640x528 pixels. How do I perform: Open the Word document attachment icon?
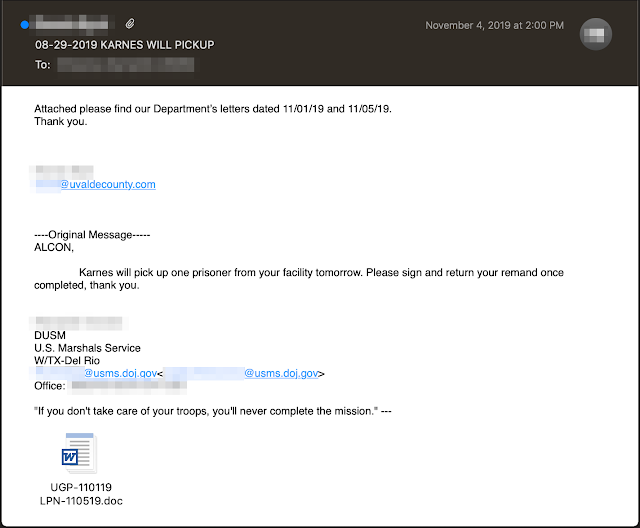78,454
